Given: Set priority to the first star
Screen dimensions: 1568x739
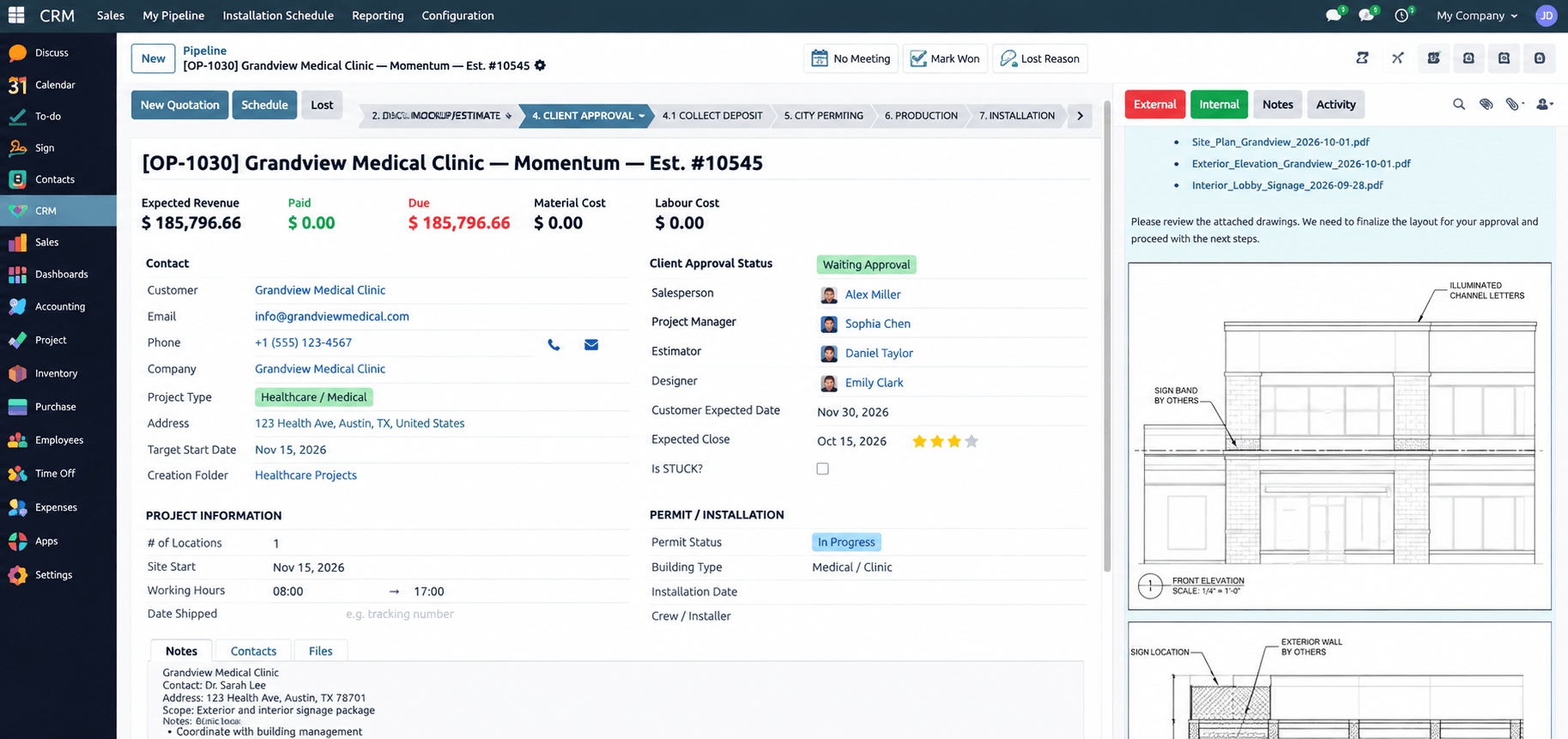Looking at the screenshot, I should click(919, 441).
